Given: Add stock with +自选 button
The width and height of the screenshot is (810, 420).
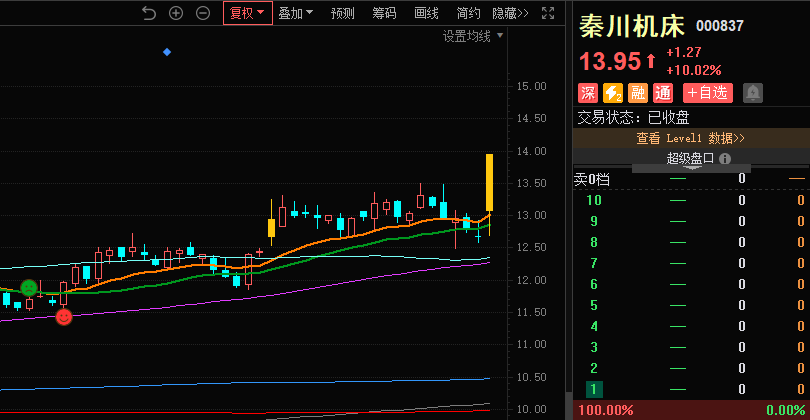Looking at the screenshot, I should pos(707,93).
